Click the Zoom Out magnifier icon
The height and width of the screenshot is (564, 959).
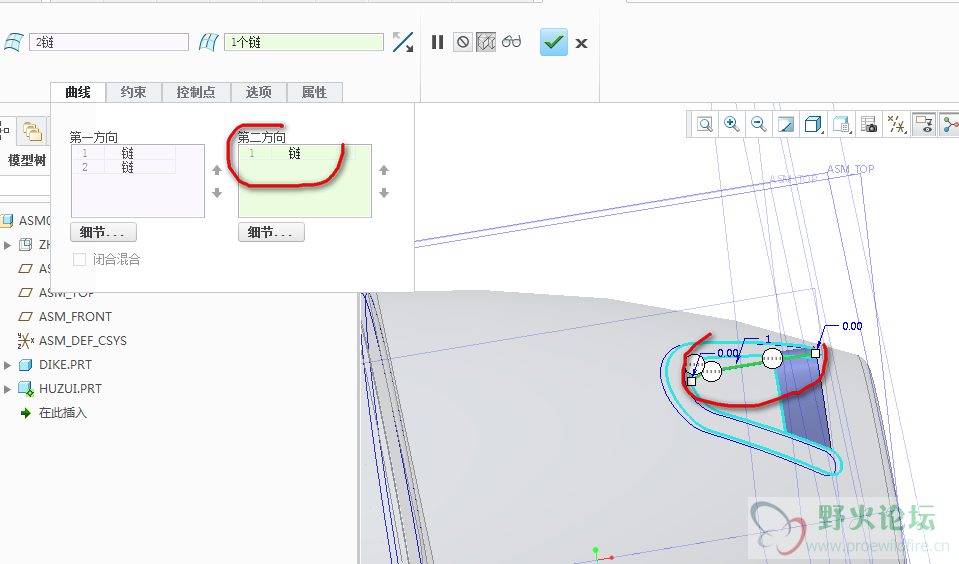(x=758, y=124)
